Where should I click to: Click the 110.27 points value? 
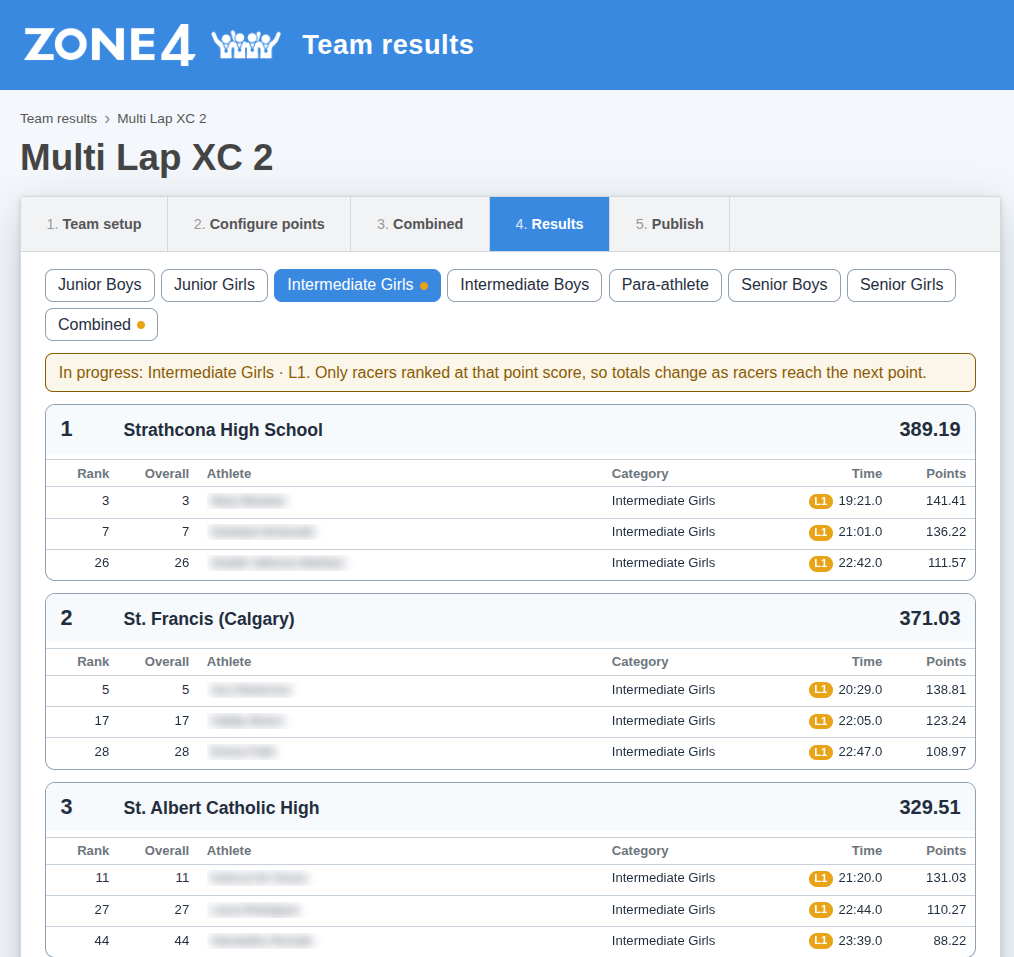pyautogui.click(x=946, y=909)
